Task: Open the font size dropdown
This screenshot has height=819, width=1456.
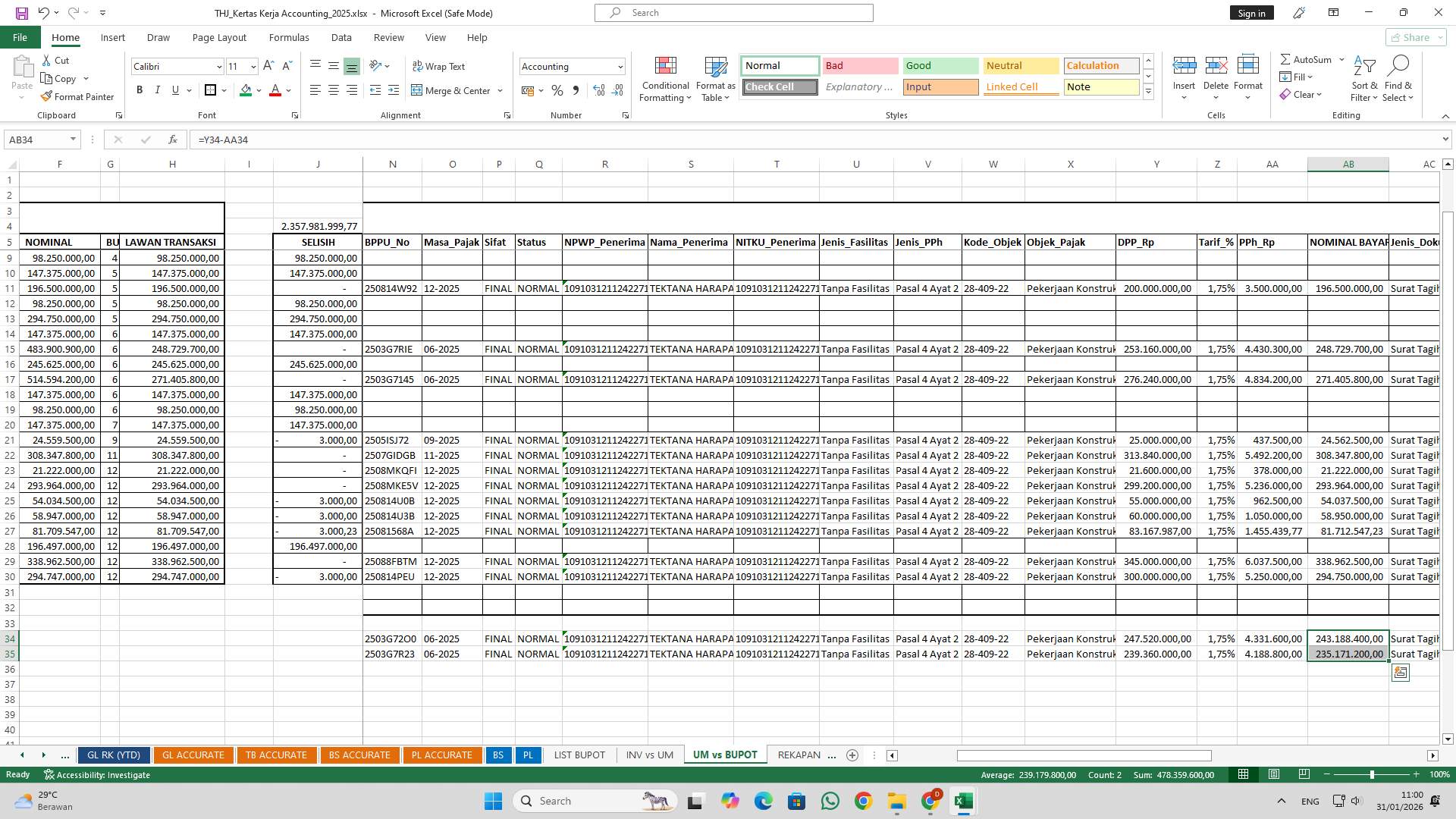Action: pos(253,67)
